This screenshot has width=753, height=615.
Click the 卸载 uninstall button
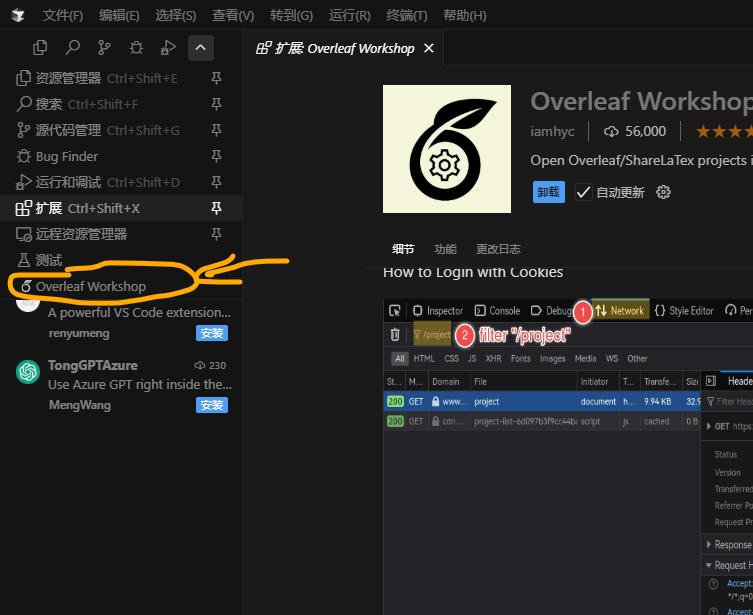[x=549, y=192]
